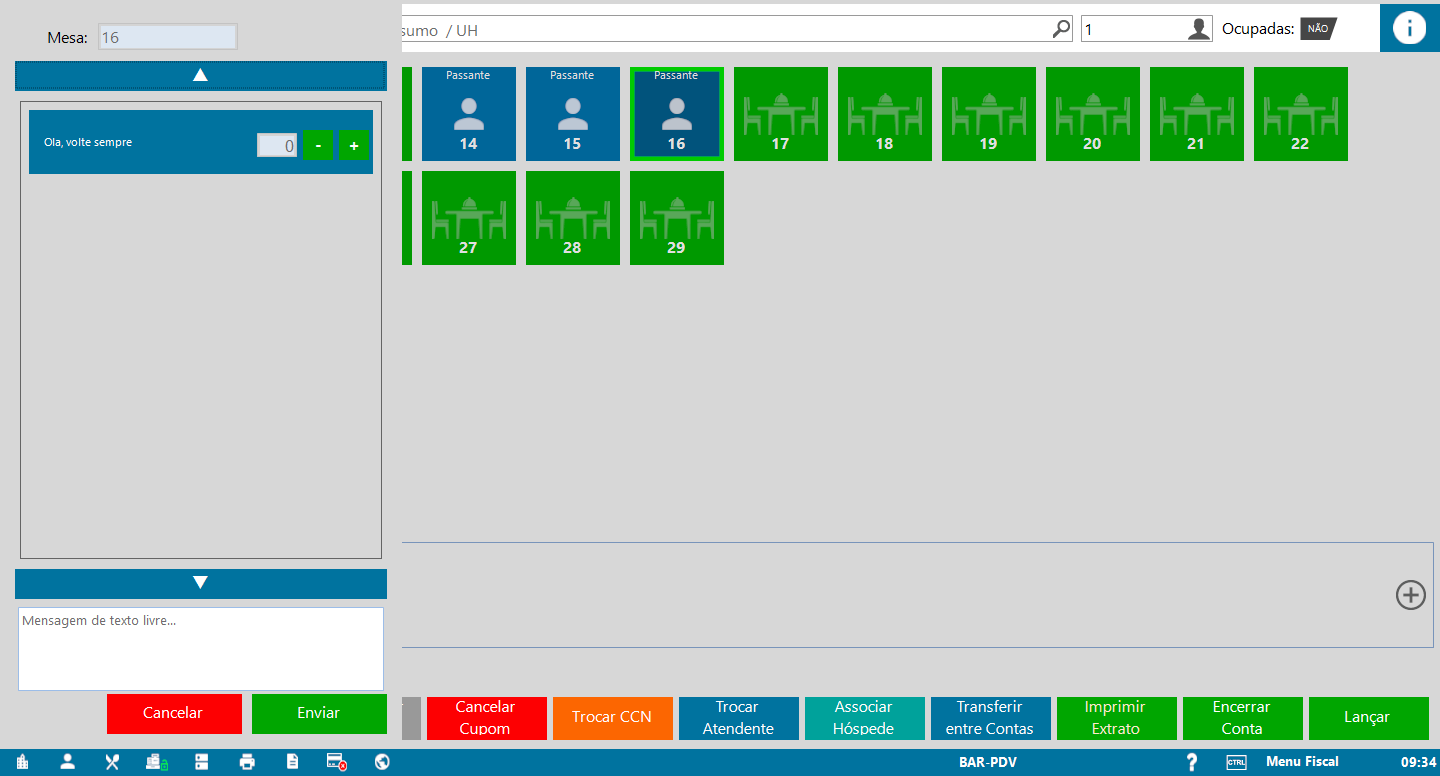The width and height of the screenshot is (1440, 776).
Task: Click Associar Hóspede button
Action: (864, 718)
